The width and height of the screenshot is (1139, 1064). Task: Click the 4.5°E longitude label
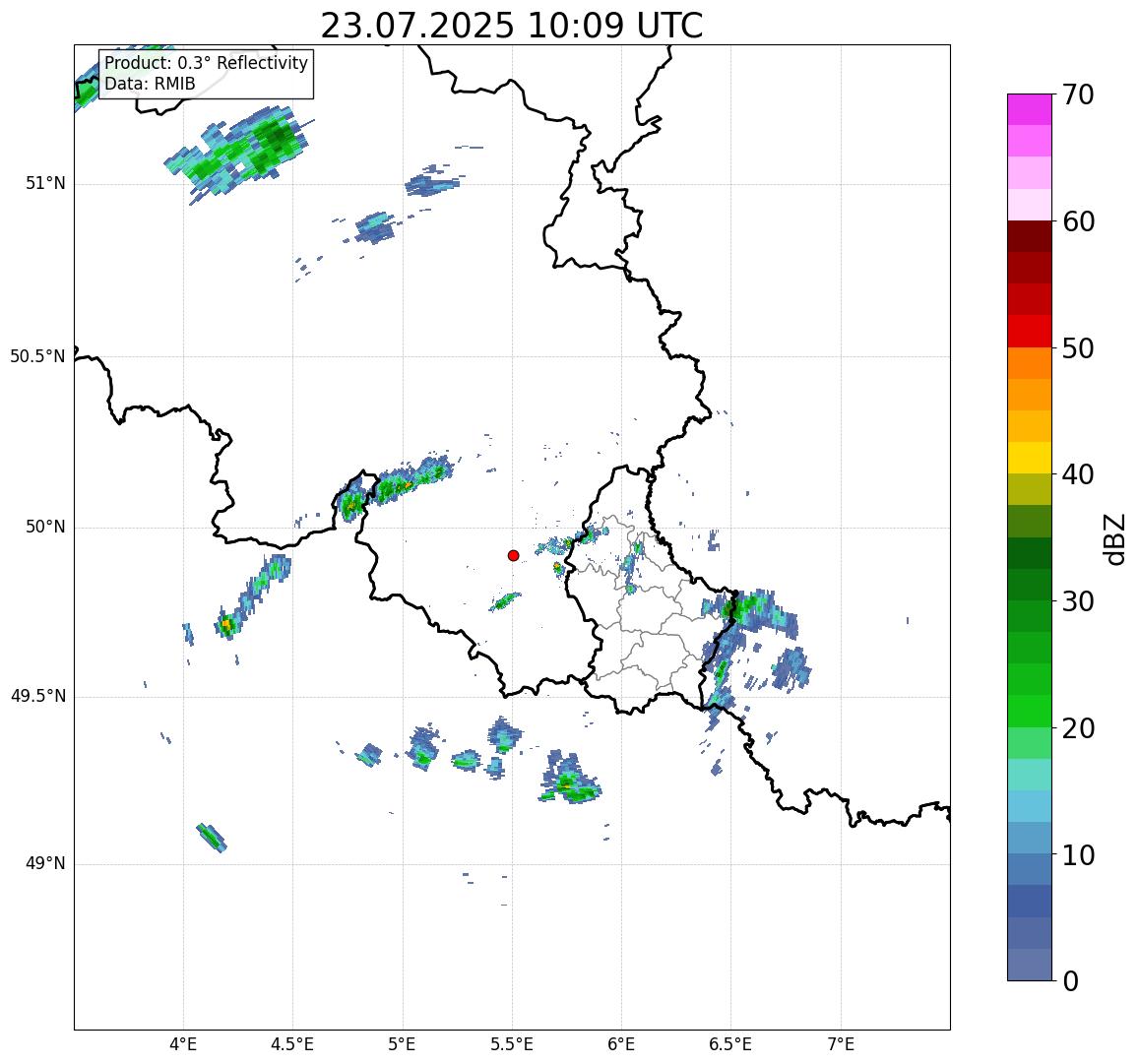tap(292, 1045)
